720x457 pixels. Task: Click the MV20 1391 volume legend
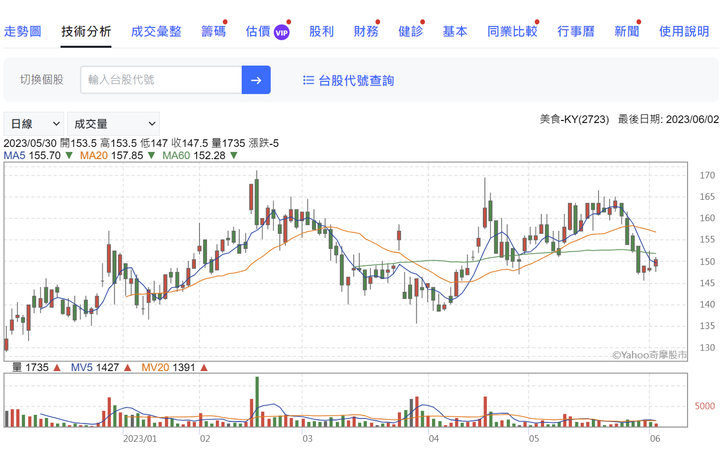click(168, 367)
